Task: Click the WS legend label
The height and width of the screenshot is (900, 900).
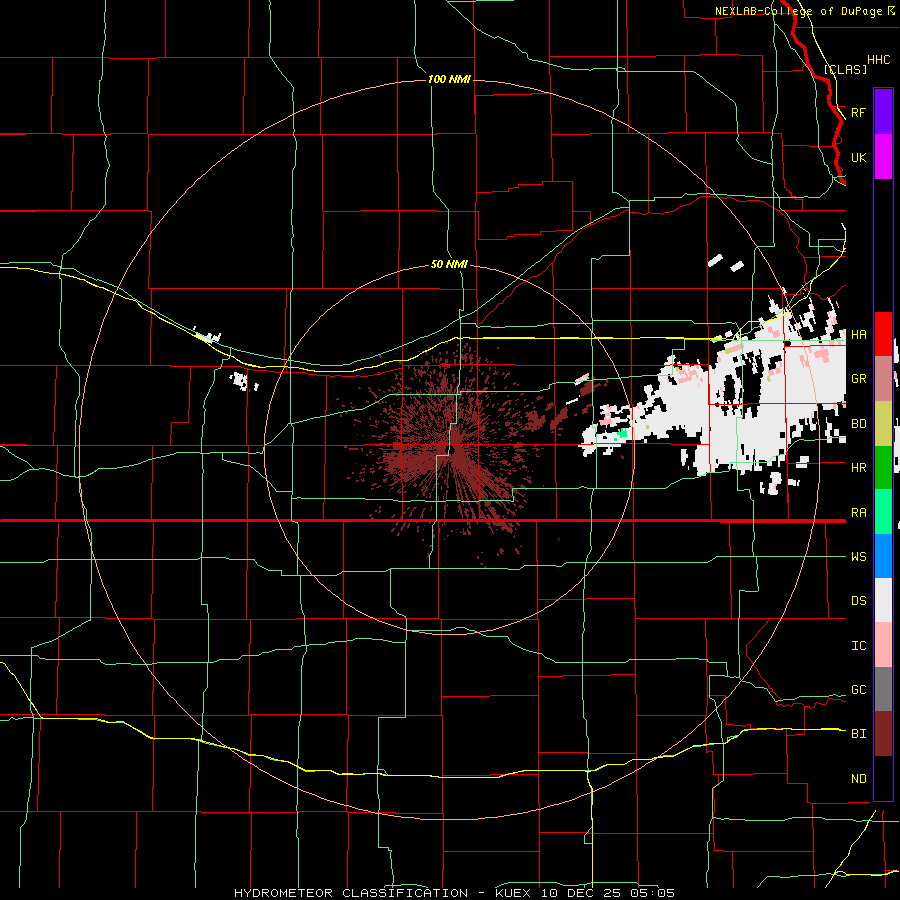Action: pos(858,557)
